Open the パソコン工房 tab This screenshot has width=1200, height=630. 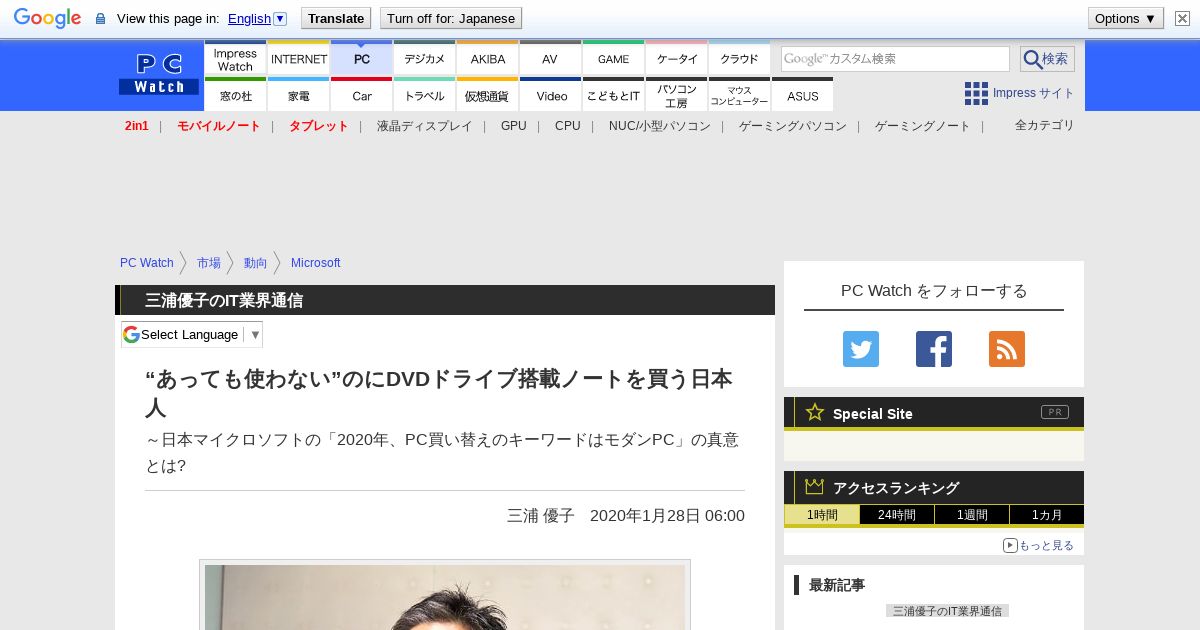(677, 95)
